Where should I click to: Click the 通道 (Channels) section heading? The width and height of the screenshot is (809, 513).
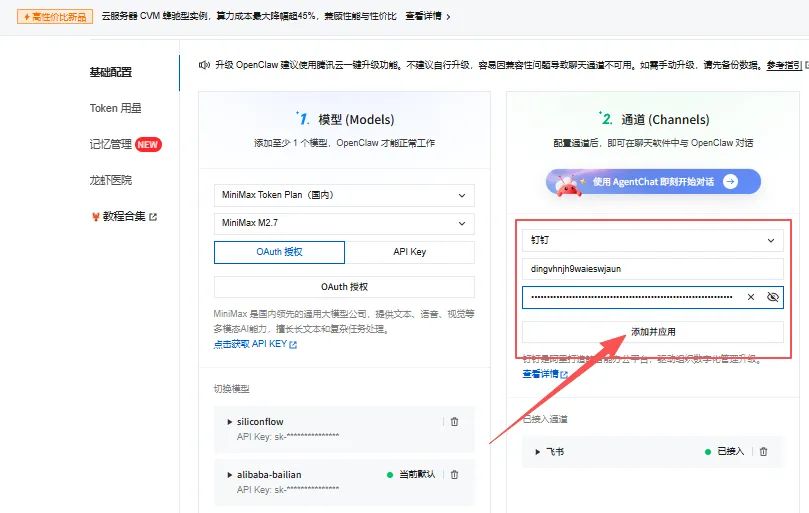[665, 120]
